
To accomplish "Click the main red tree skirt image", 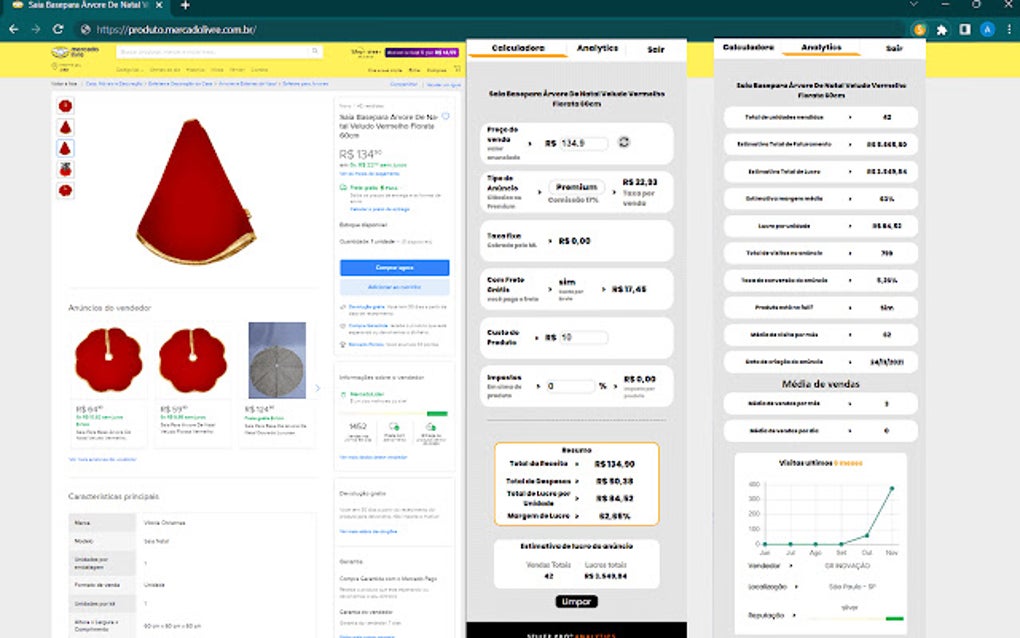I will [195, 191].
